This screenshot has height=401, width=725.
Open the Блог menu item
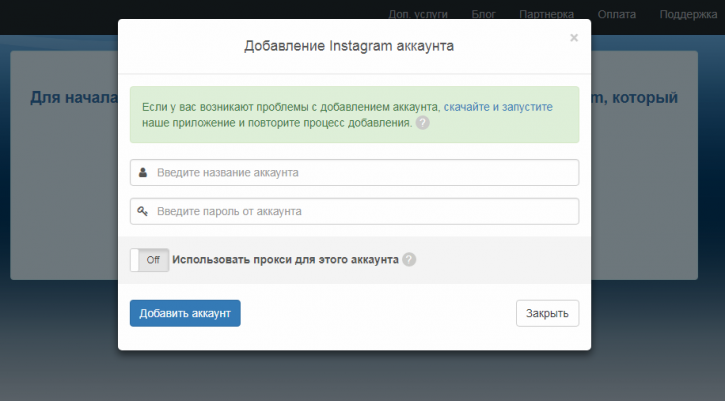pos(483,14)
